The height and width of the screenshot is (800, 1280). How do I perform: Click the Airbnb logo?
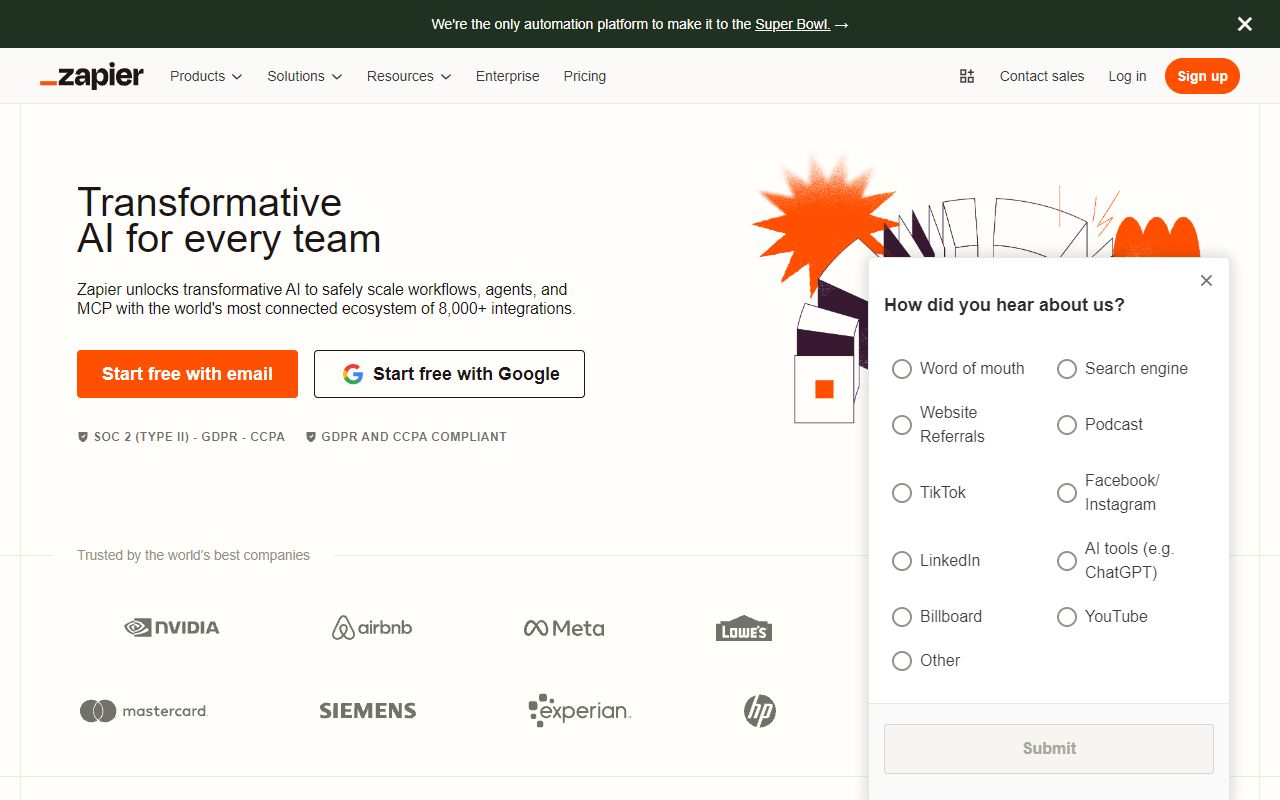click(x=371, y=627)
